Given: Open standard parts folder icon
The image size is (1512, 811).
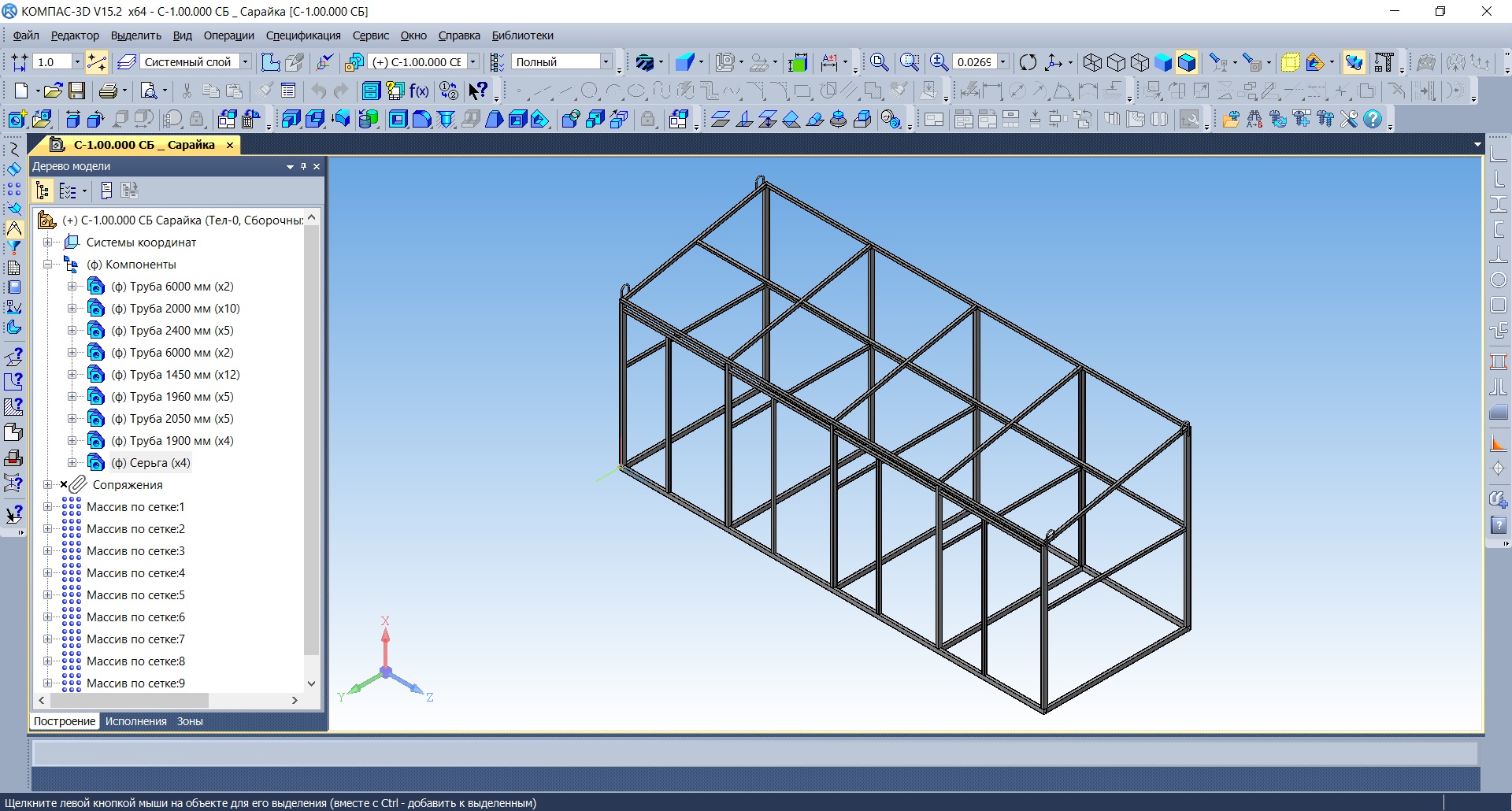Looking at the screenshot, I should [x=1231, y=120].
